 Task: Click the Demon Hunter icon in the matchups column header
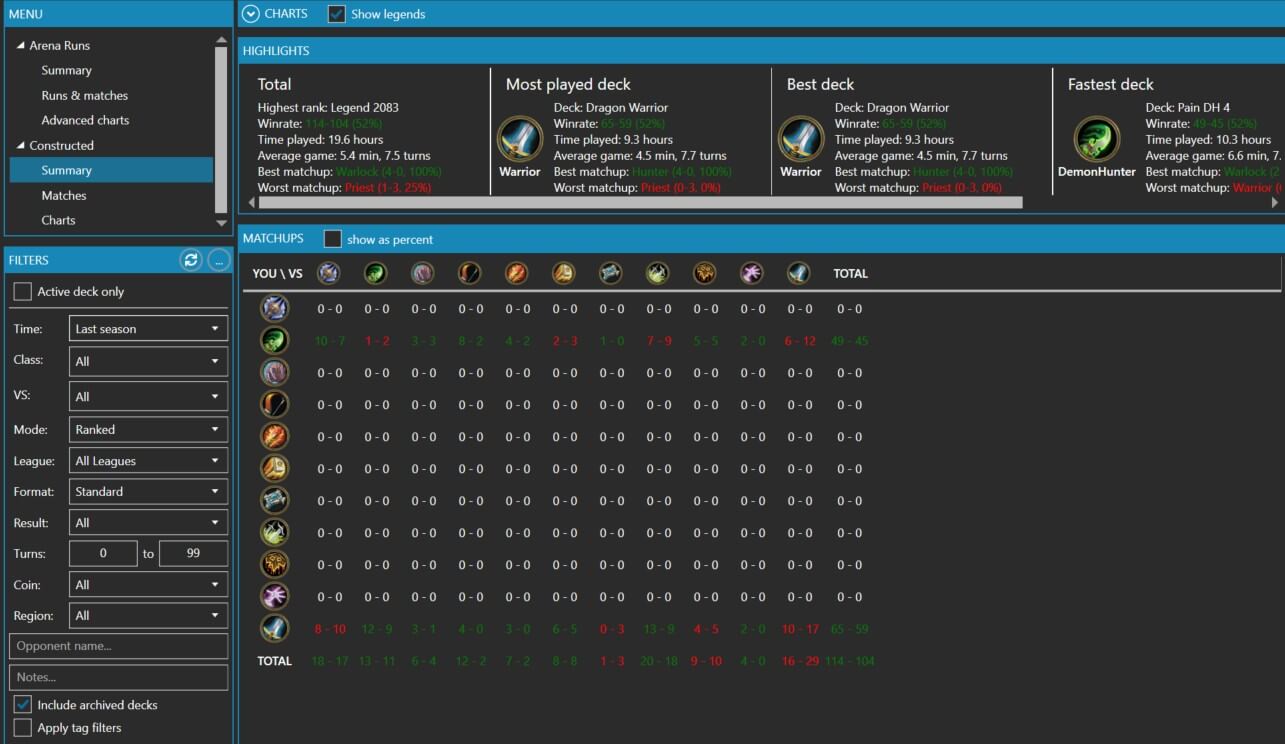[x=375, y=273]
